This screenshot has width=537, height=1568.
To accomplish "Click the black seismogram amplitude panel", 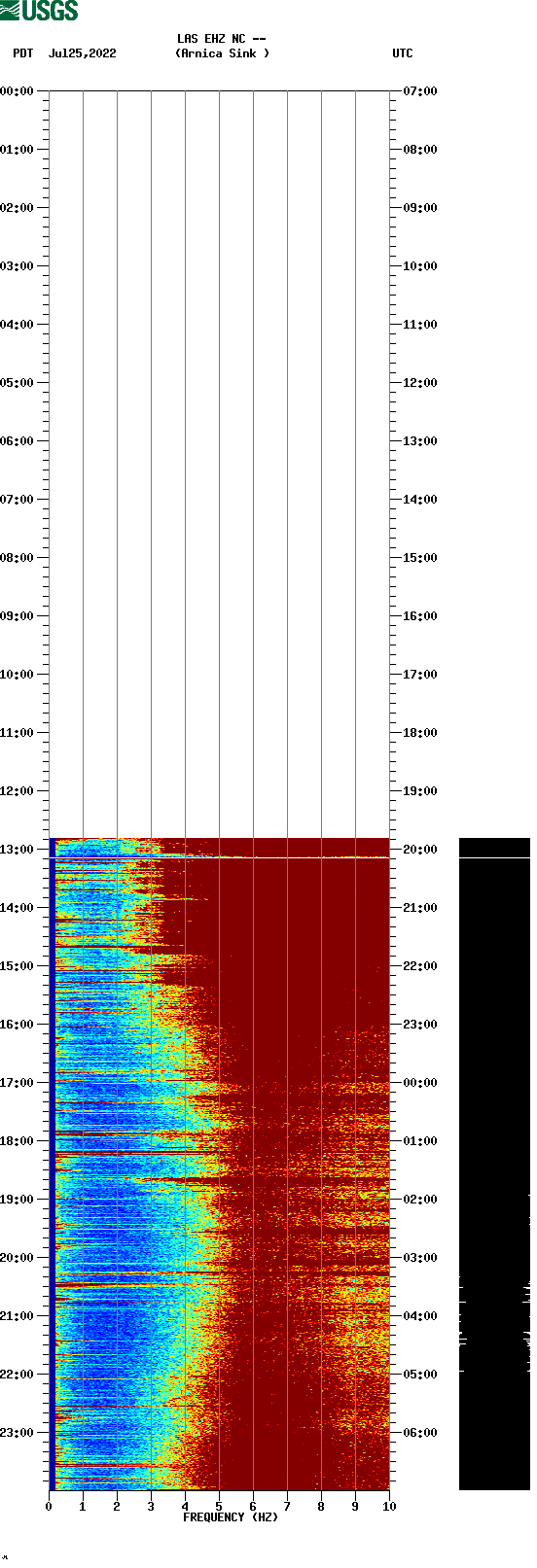I will tap(494, 1164).
